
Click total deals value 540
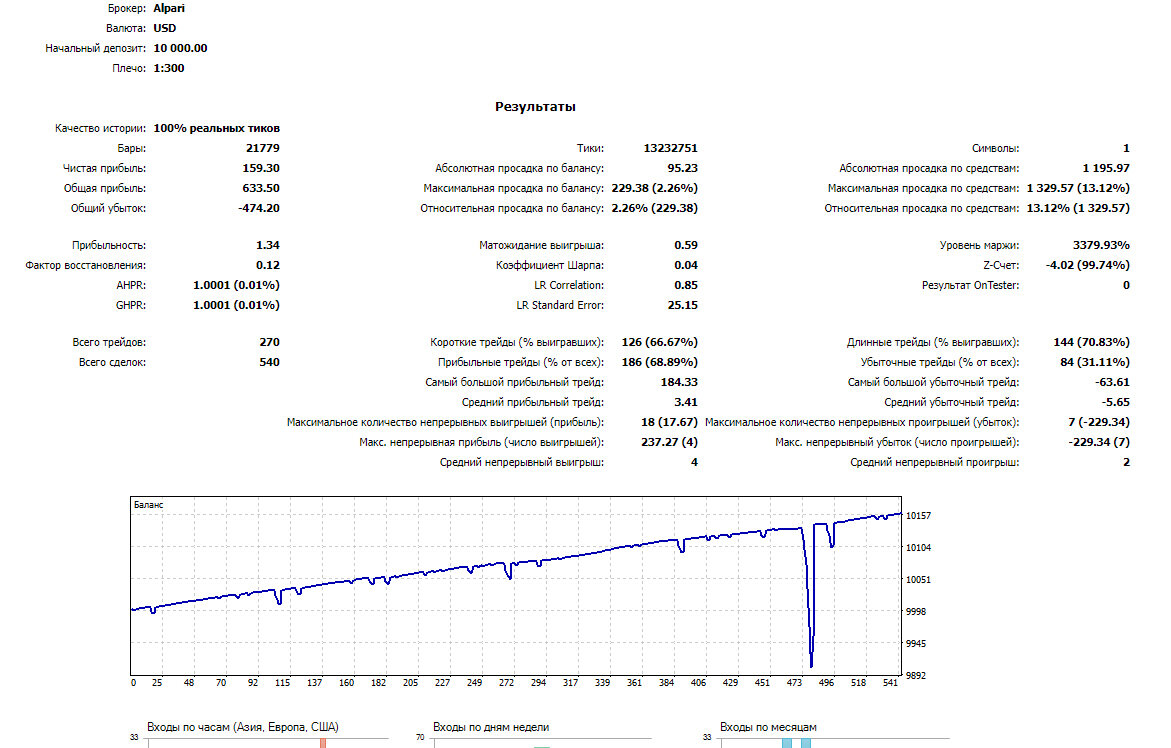270,362
